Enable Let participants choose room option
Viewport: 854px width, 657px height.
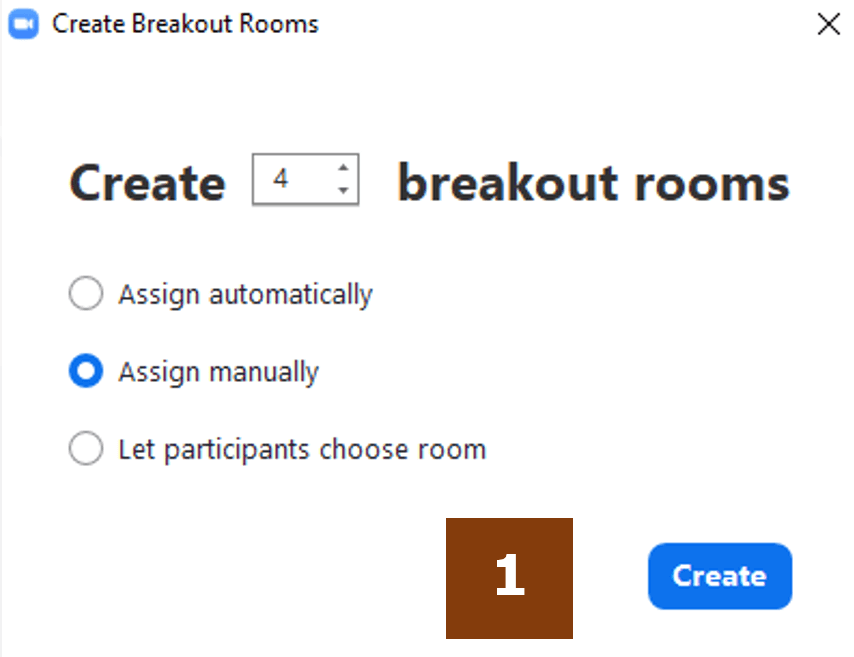[86, 448]
